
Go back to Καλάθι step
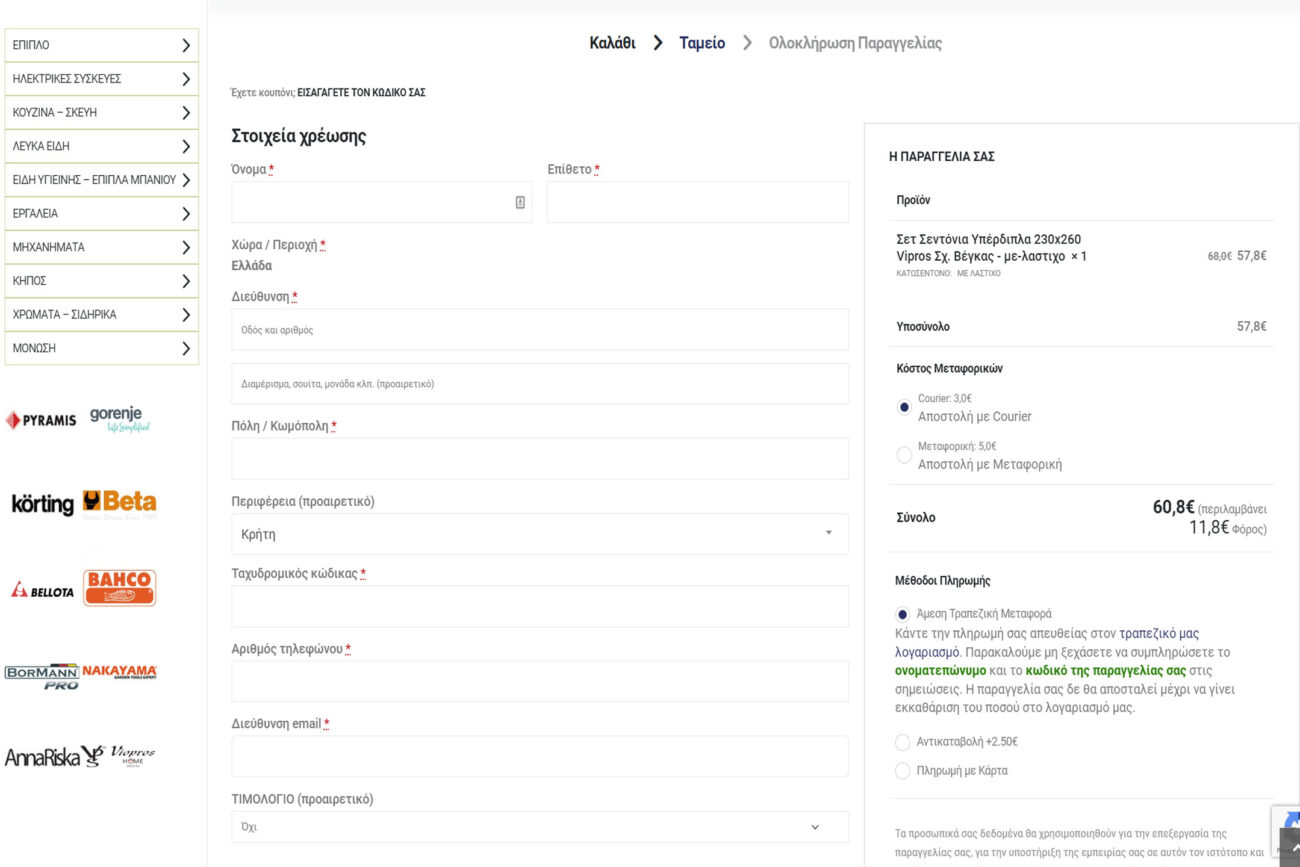[x=612, y=43]
